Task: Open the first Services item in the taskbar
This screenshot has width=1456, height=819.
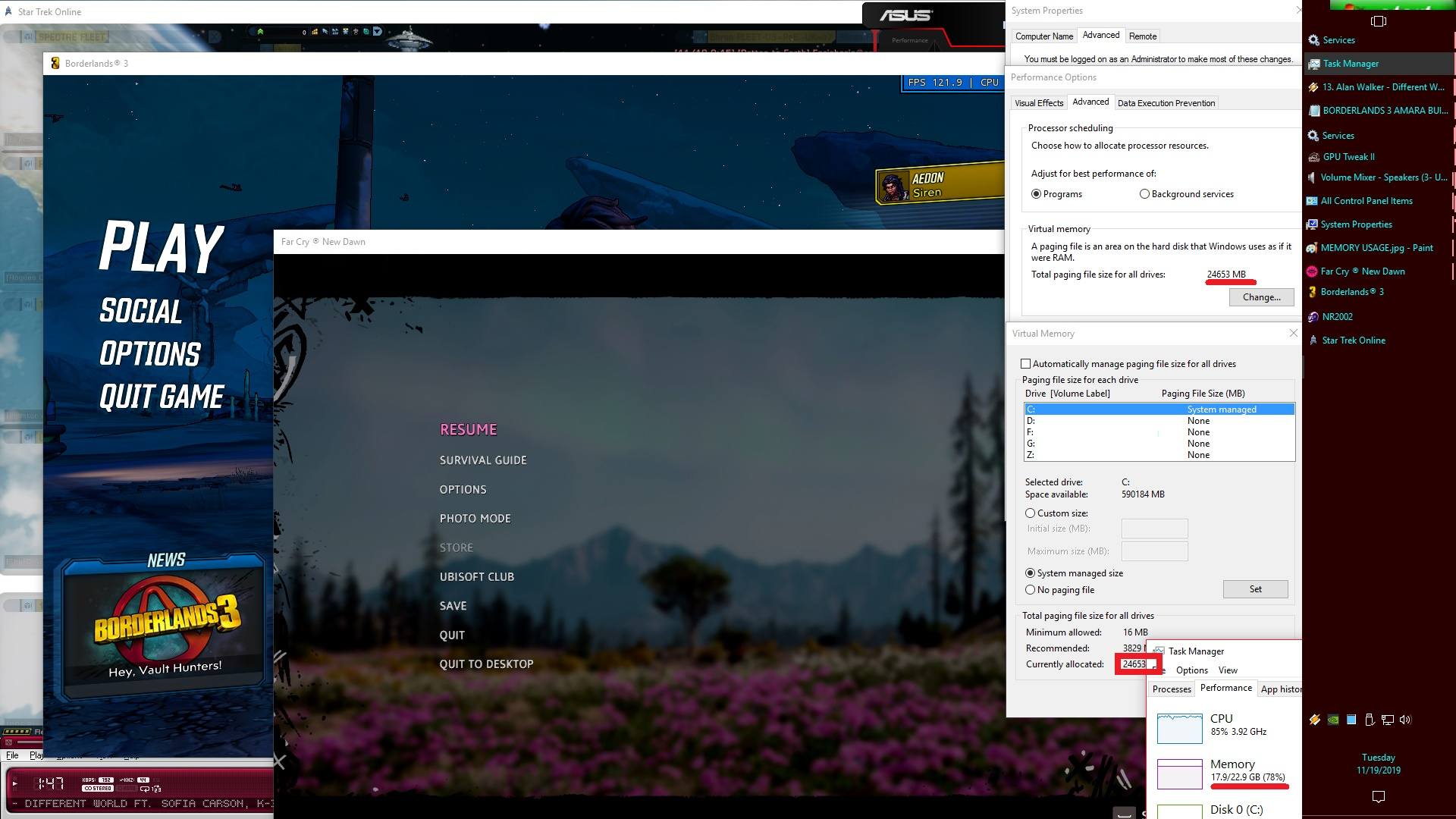Action: click(1378, 40)
